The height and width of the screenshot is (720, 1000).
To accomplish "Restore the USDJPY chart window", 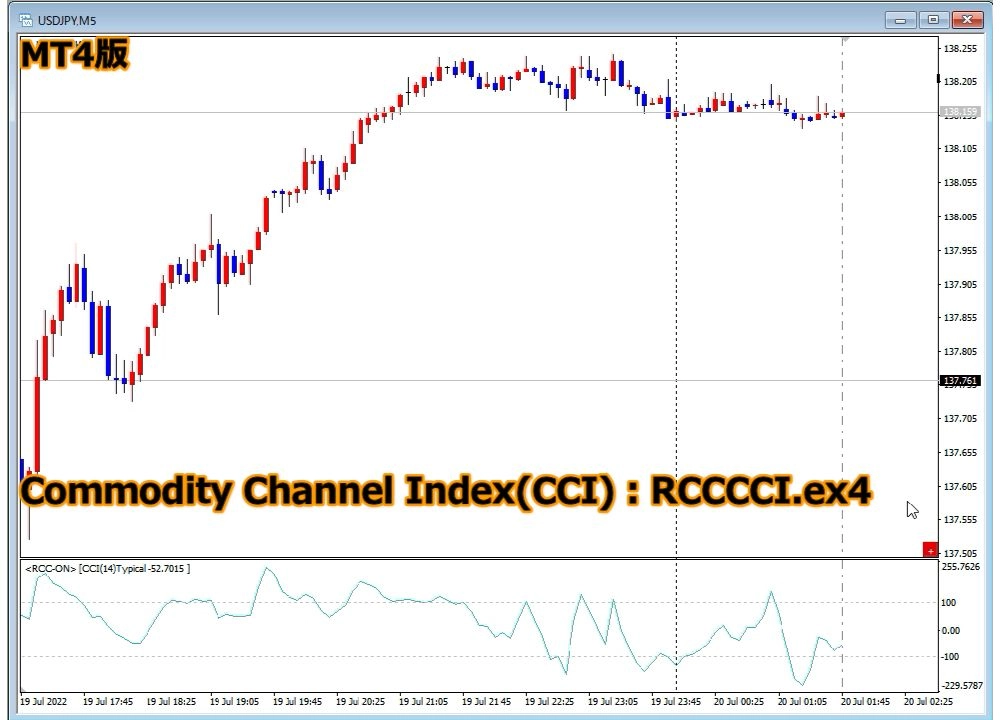I will coord(934,19).
